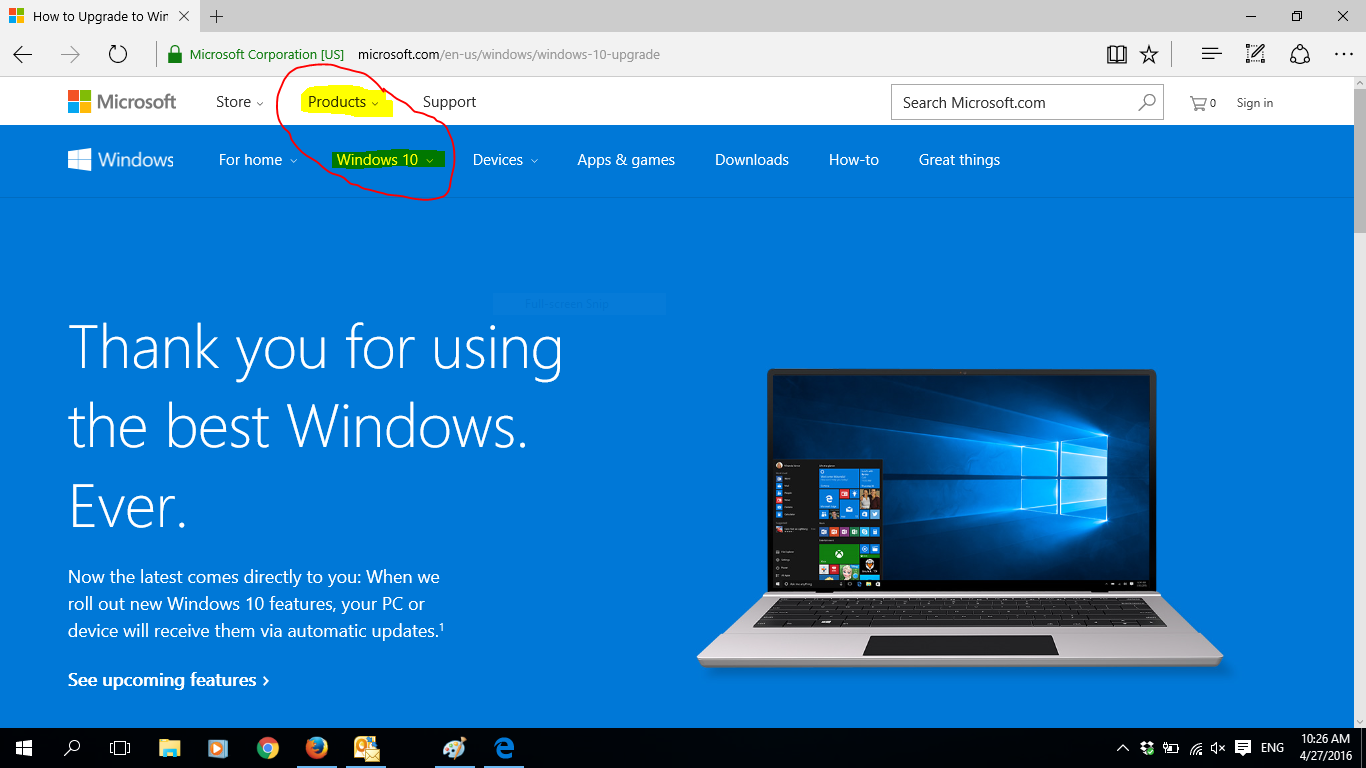Screen dimensions: 1366x768
Task: Show hidden tray icons with the up chevron
Action: point(1123,747)
